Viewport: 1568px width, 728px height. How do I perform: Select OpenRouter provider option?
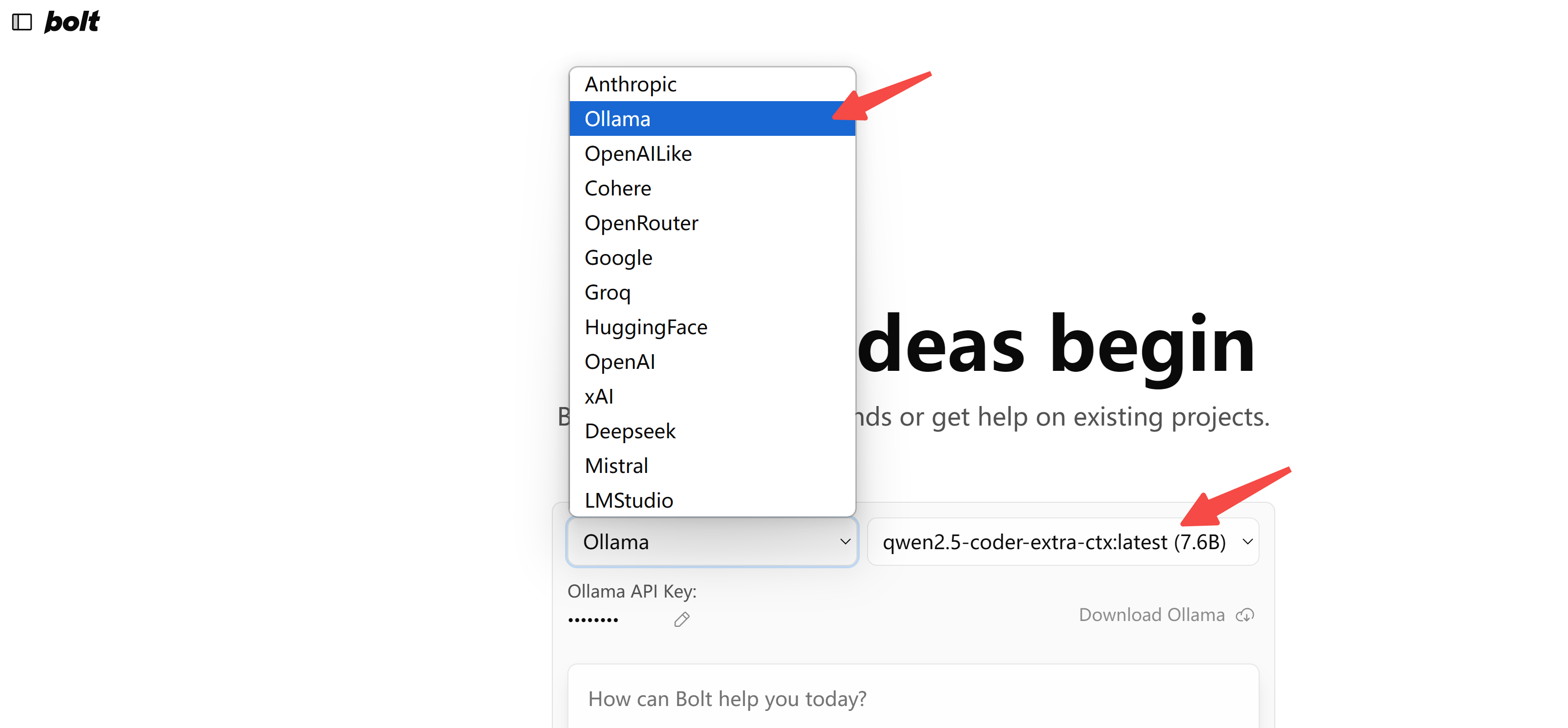[641, 223]
